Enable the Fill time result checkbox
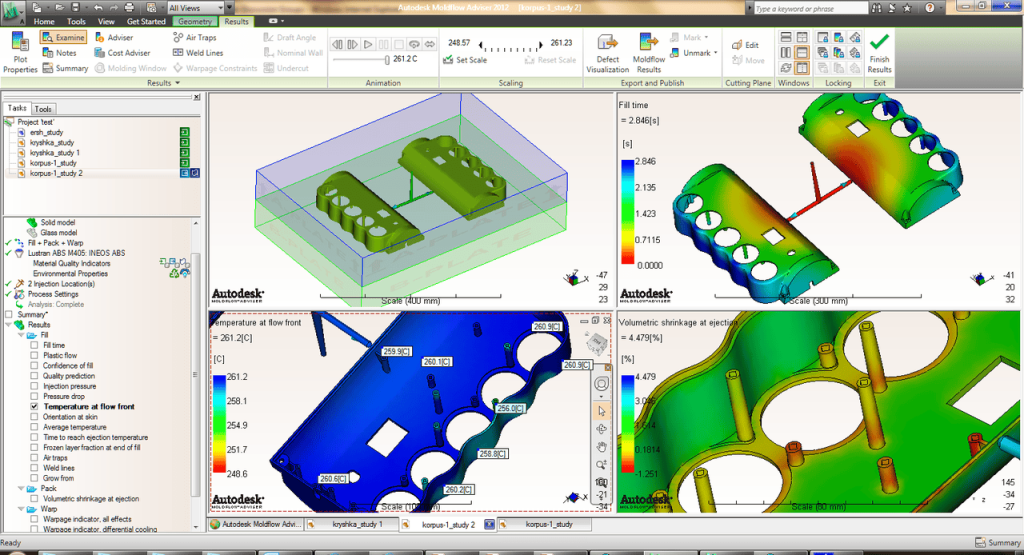This screenshot has width=1024, height=555. 34,345
